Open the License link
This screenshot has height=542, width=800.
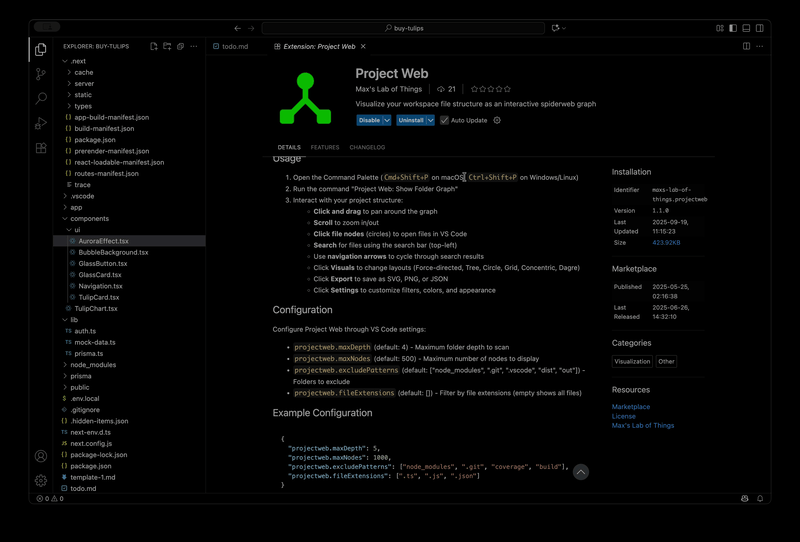pyautogui.click(x=623, y=416)
